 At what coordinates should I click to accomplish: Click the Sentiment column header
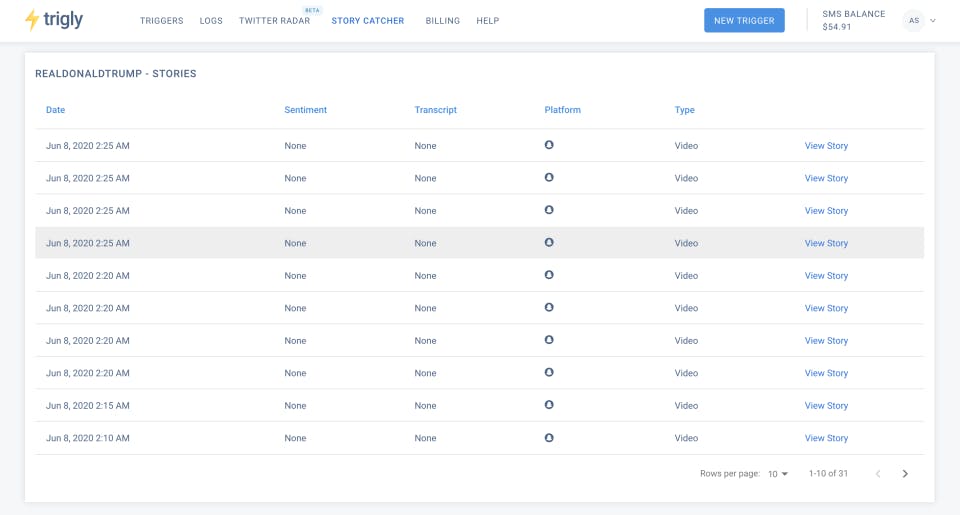(x=305, y=110)
